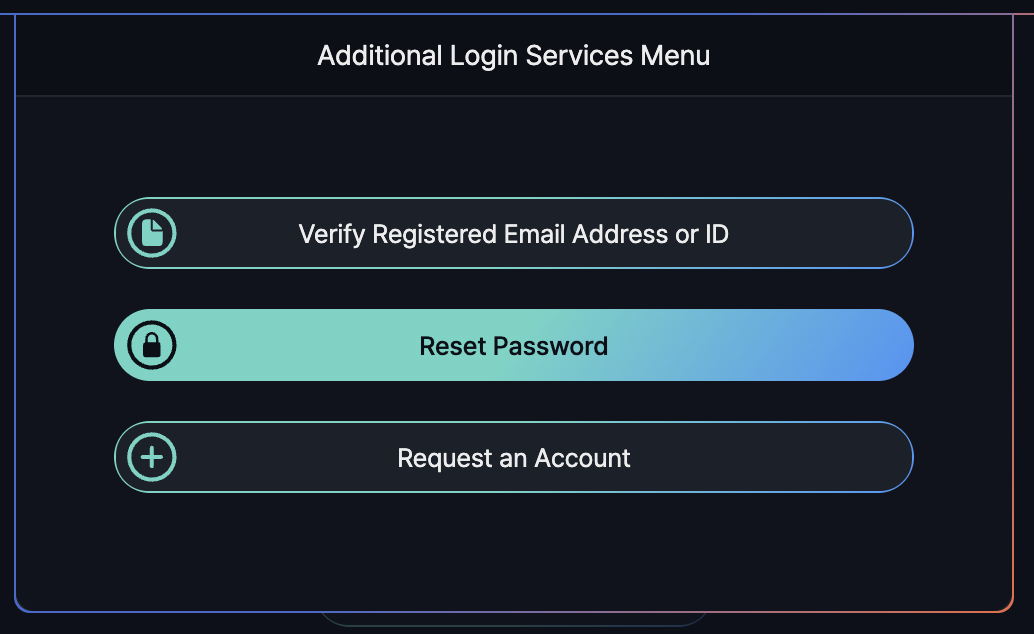This screenshot has height=634, width=1034.
Task: Click the partially hidden button below the dialog
Action: click(x=514, y=619)
